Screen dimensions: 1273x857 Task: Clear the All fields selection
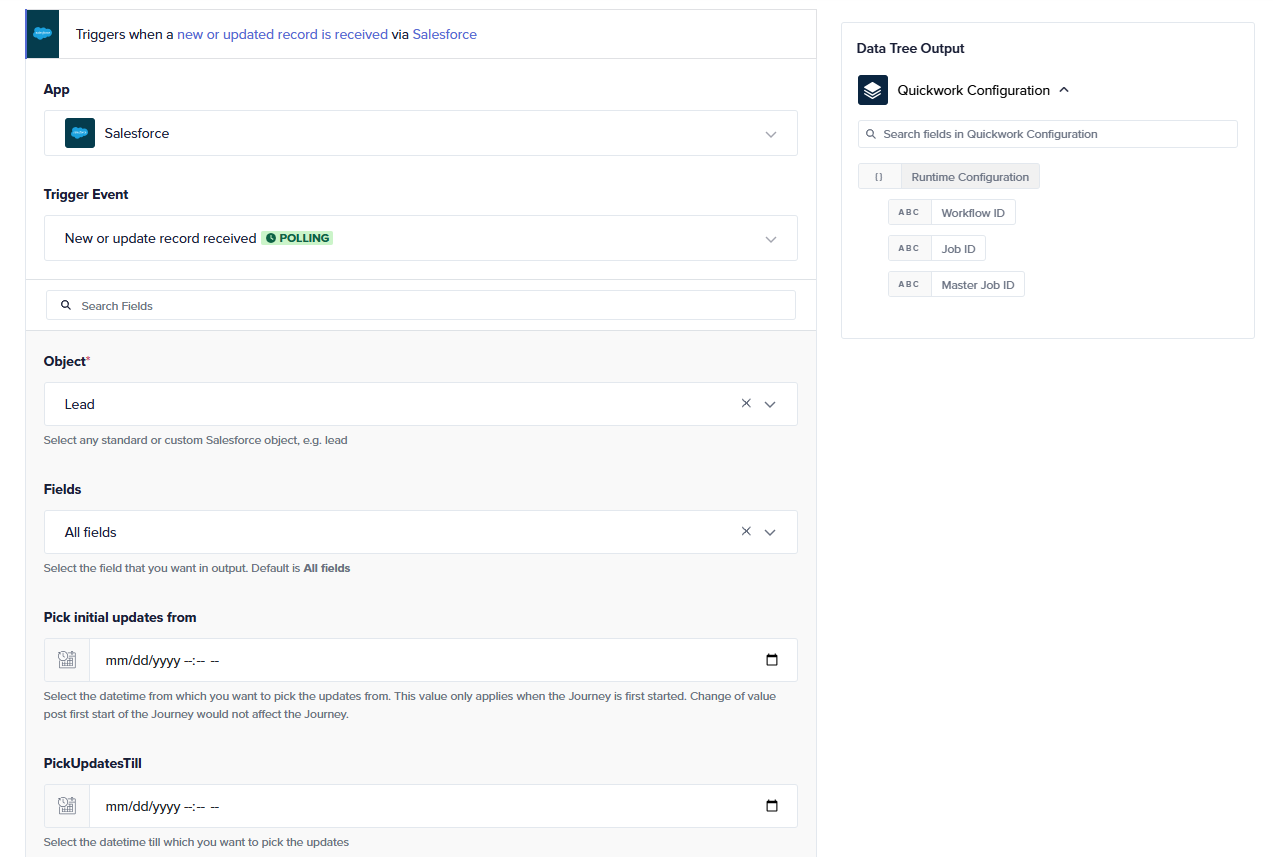click(746, 532)
